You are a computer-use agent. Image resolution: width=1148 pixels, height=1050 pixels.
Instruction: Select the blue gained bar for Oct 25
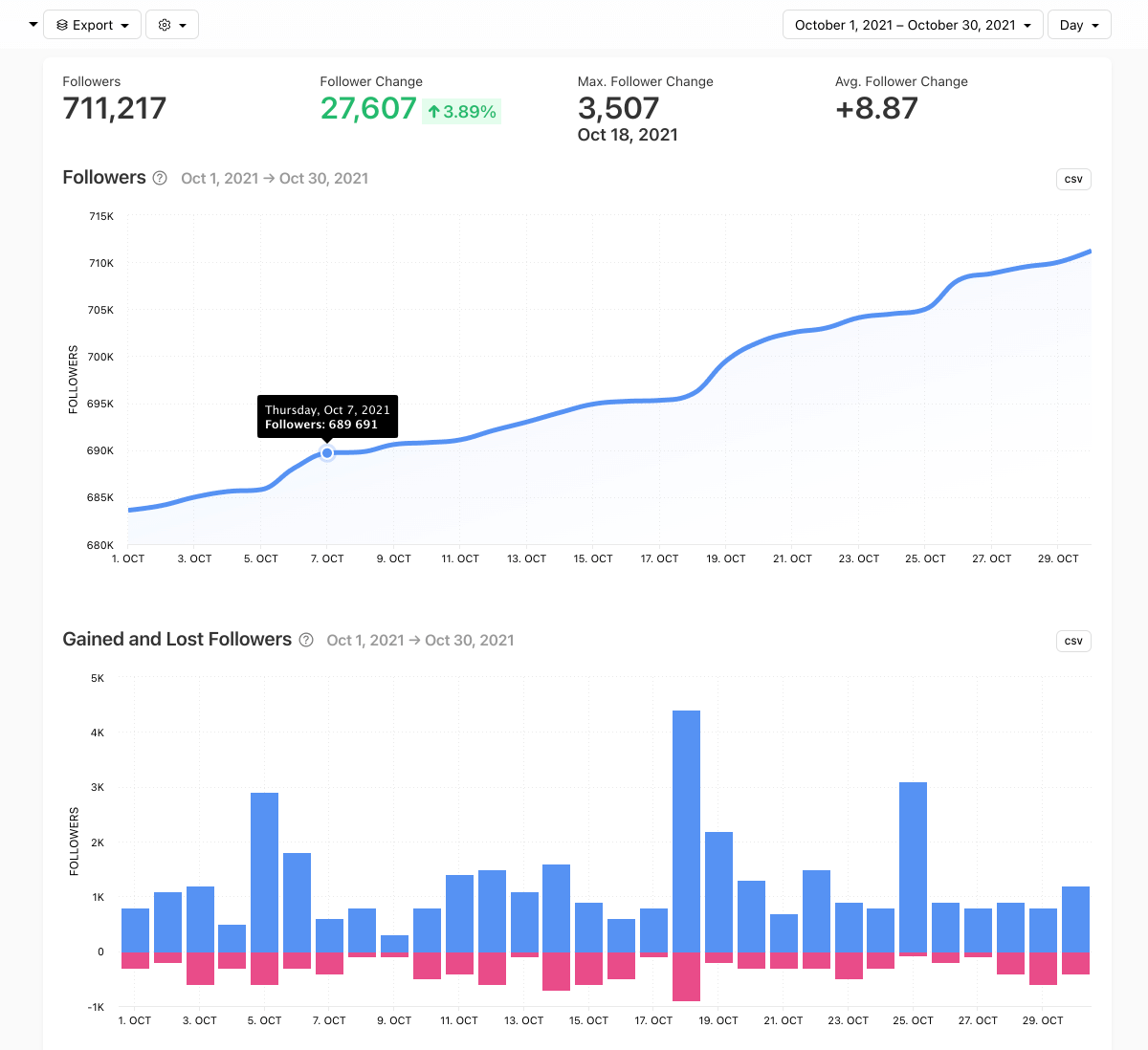click(913, 866)
